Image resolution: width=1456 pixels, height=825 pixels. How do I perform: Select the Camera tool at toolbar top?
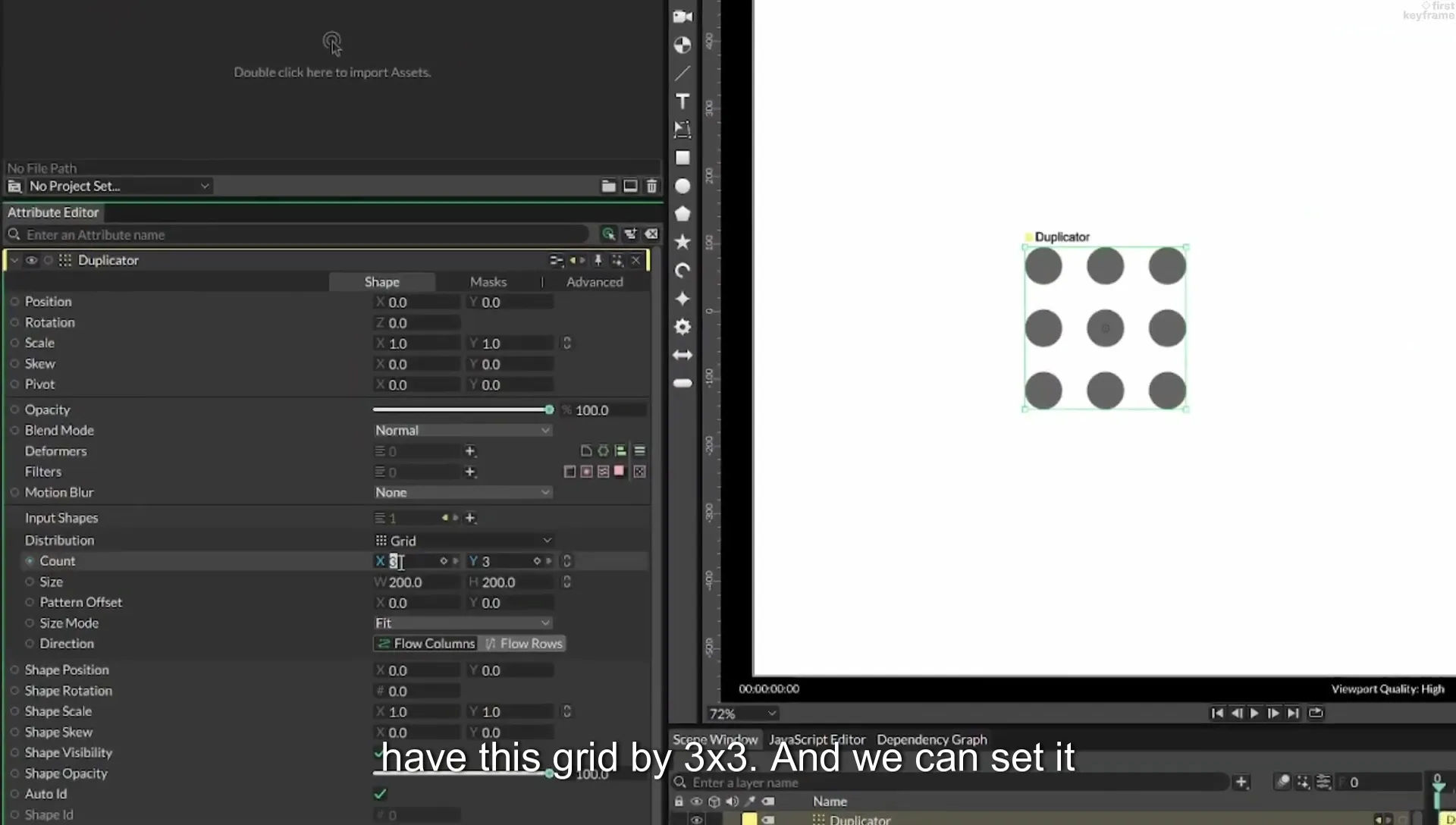click(682, 17)
